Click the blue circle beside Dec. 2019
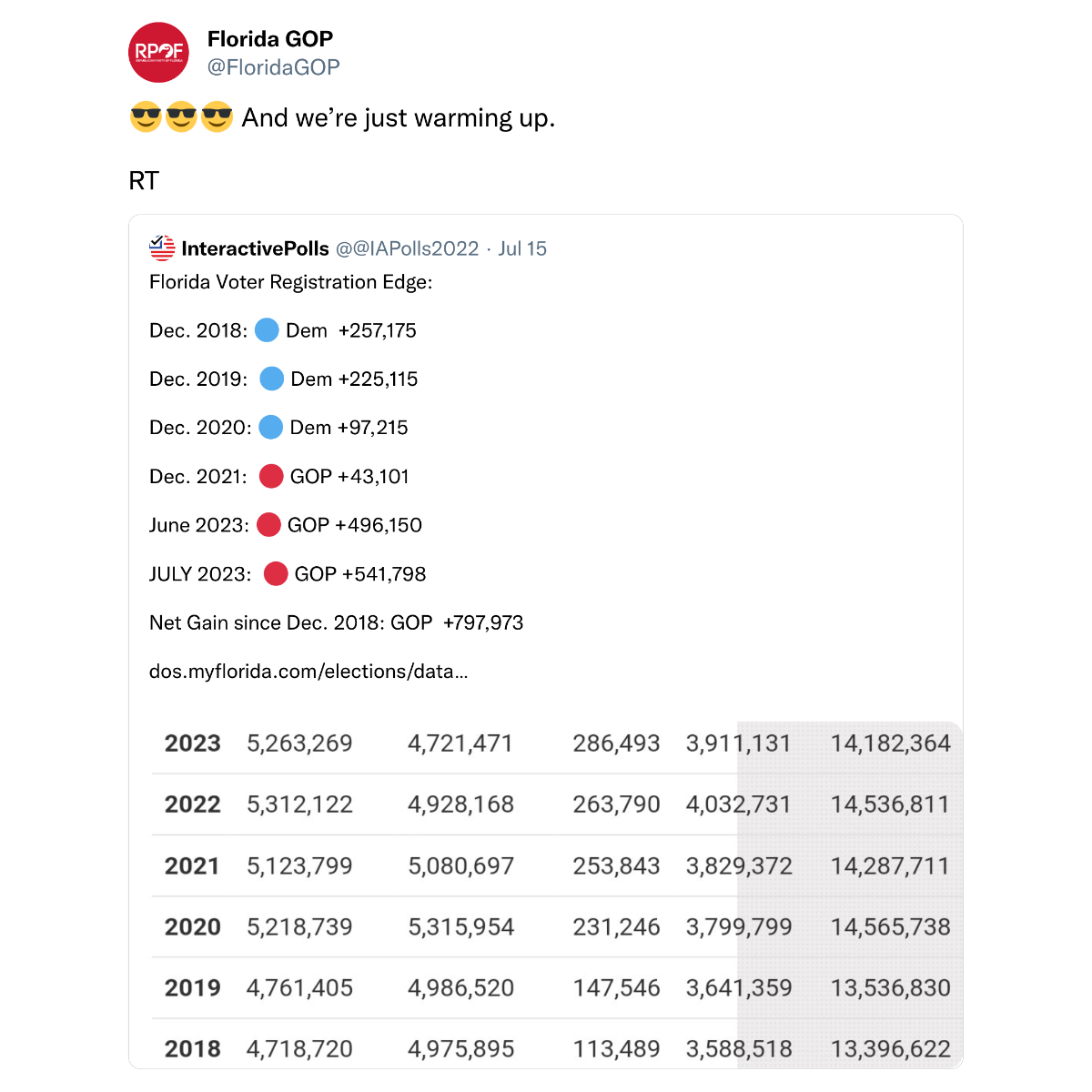 [x=271, y=379]
